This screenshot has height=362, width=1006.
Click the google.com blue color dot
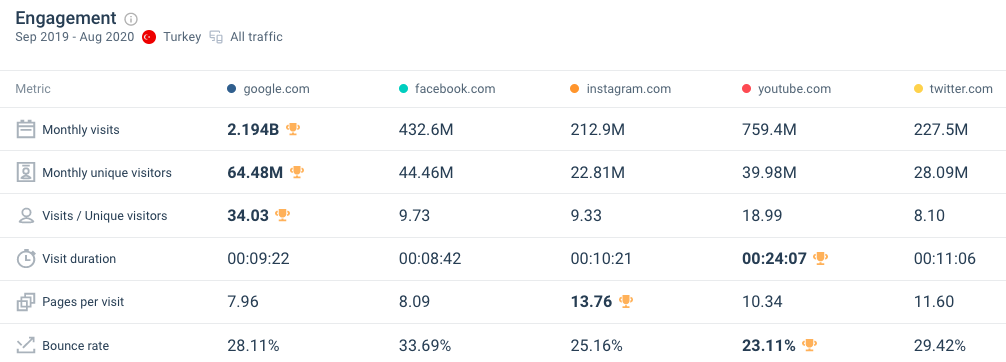pyautogui.click(x=232, y=89)
